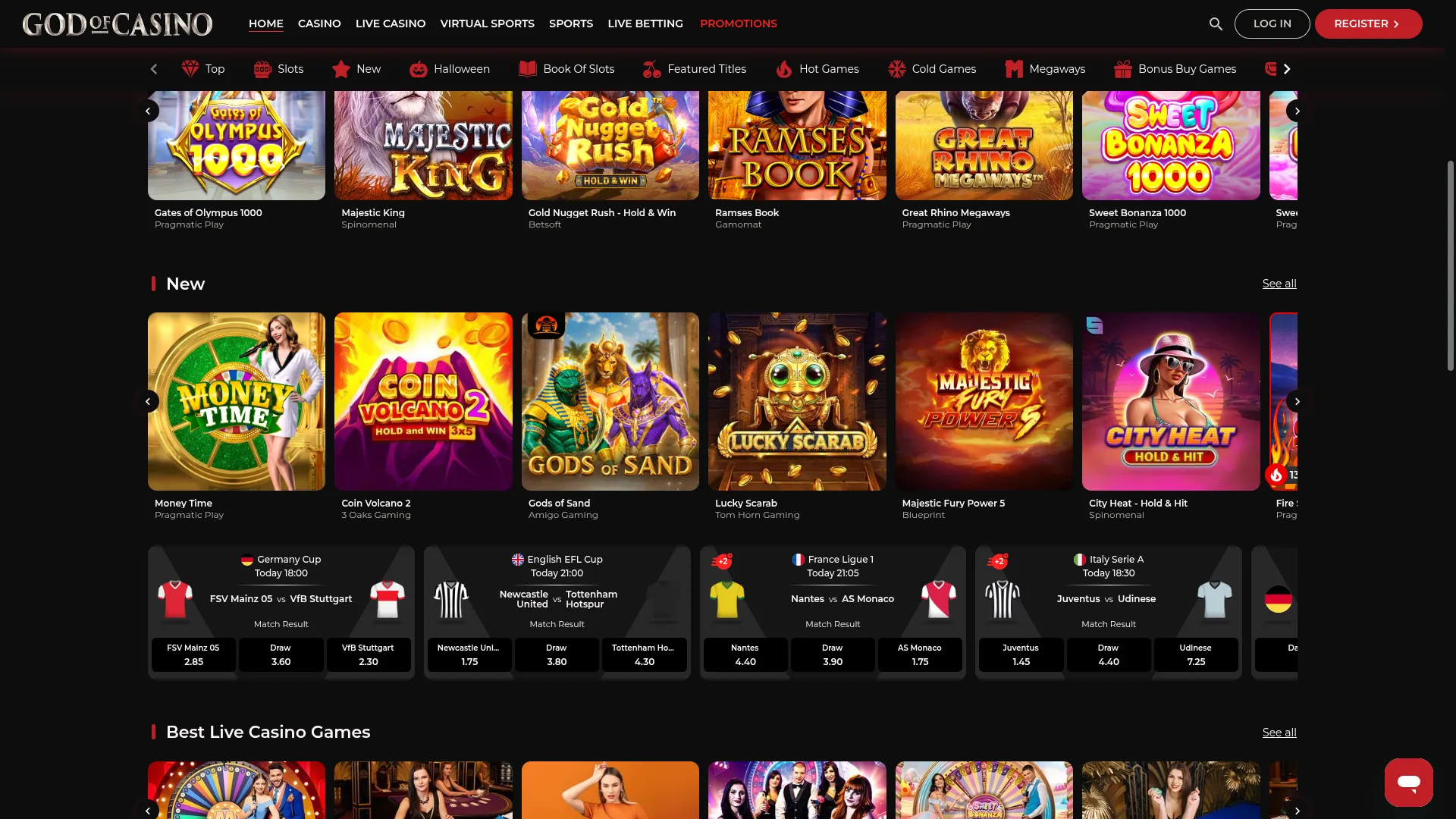Open the live chat bubble

click(1408, 782)
